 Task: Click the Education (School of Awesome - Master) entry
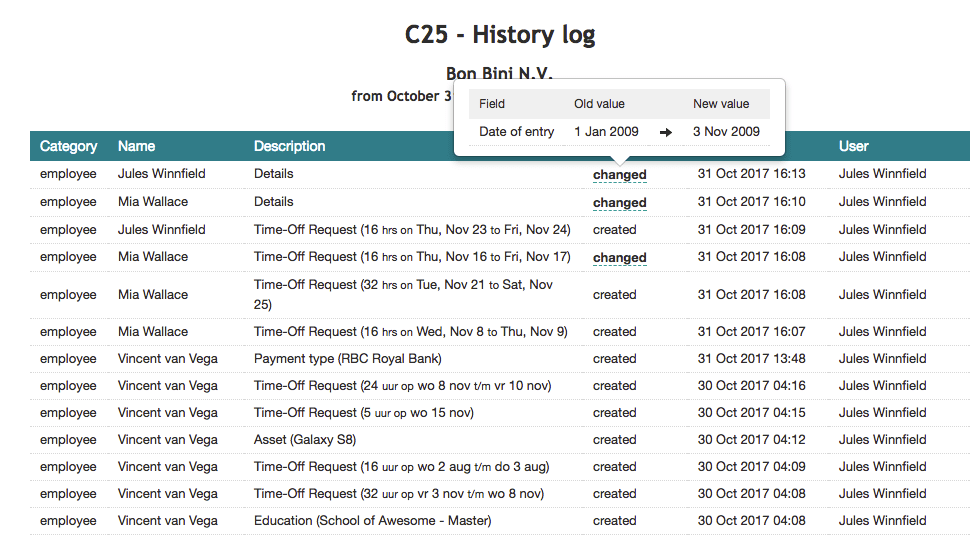372,521
